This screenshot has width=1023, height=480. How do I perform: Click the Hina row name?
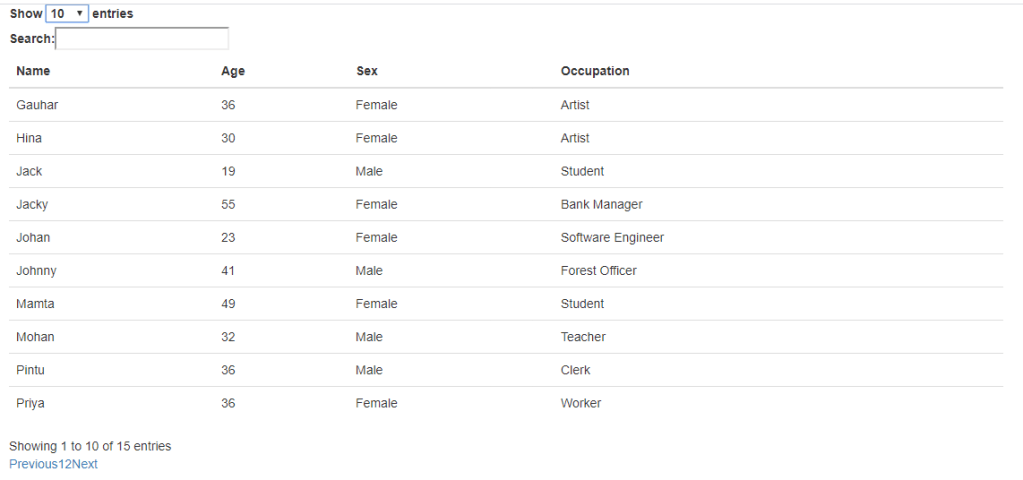(29, 138)
